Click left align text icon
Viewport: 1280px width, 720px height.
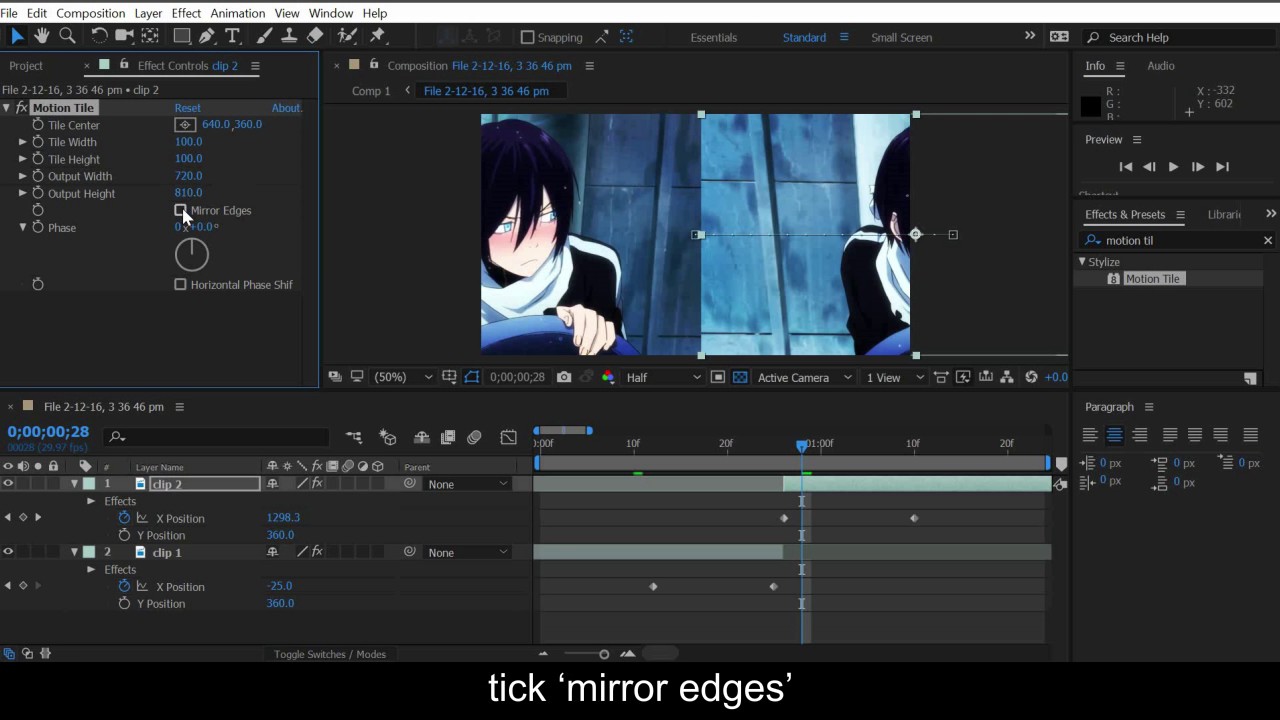coord(1090,435)
